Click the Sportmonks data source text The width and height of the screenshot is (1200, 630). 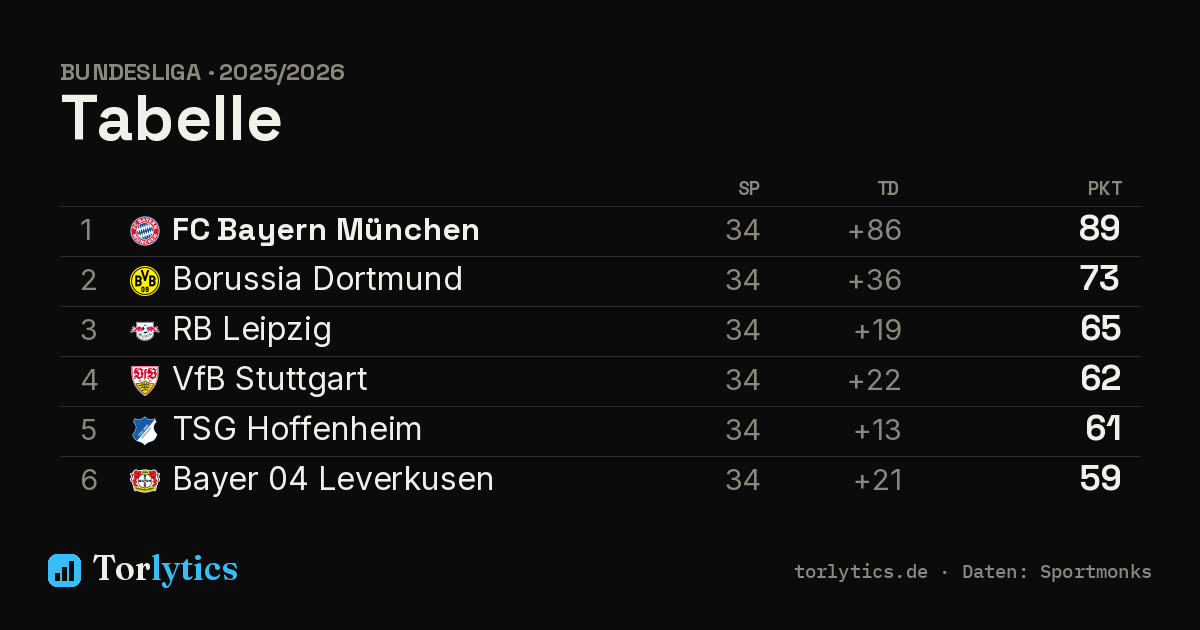click(1096, 572)
